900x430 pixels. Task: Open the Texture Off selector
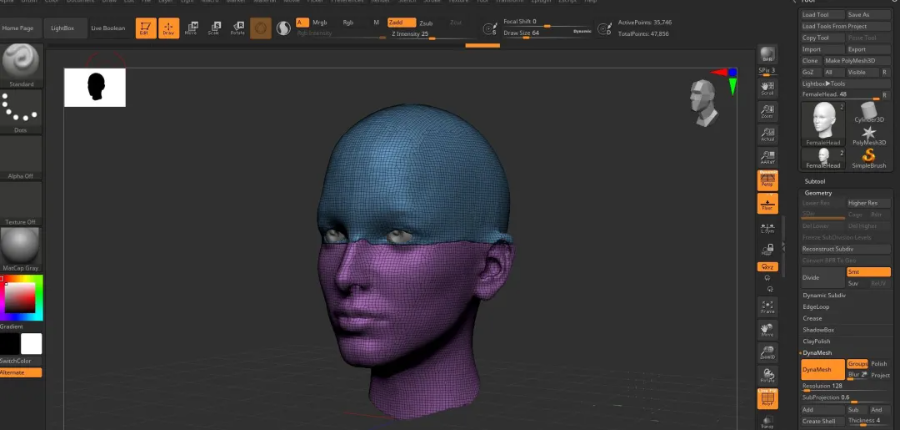(x=21, y=203)
